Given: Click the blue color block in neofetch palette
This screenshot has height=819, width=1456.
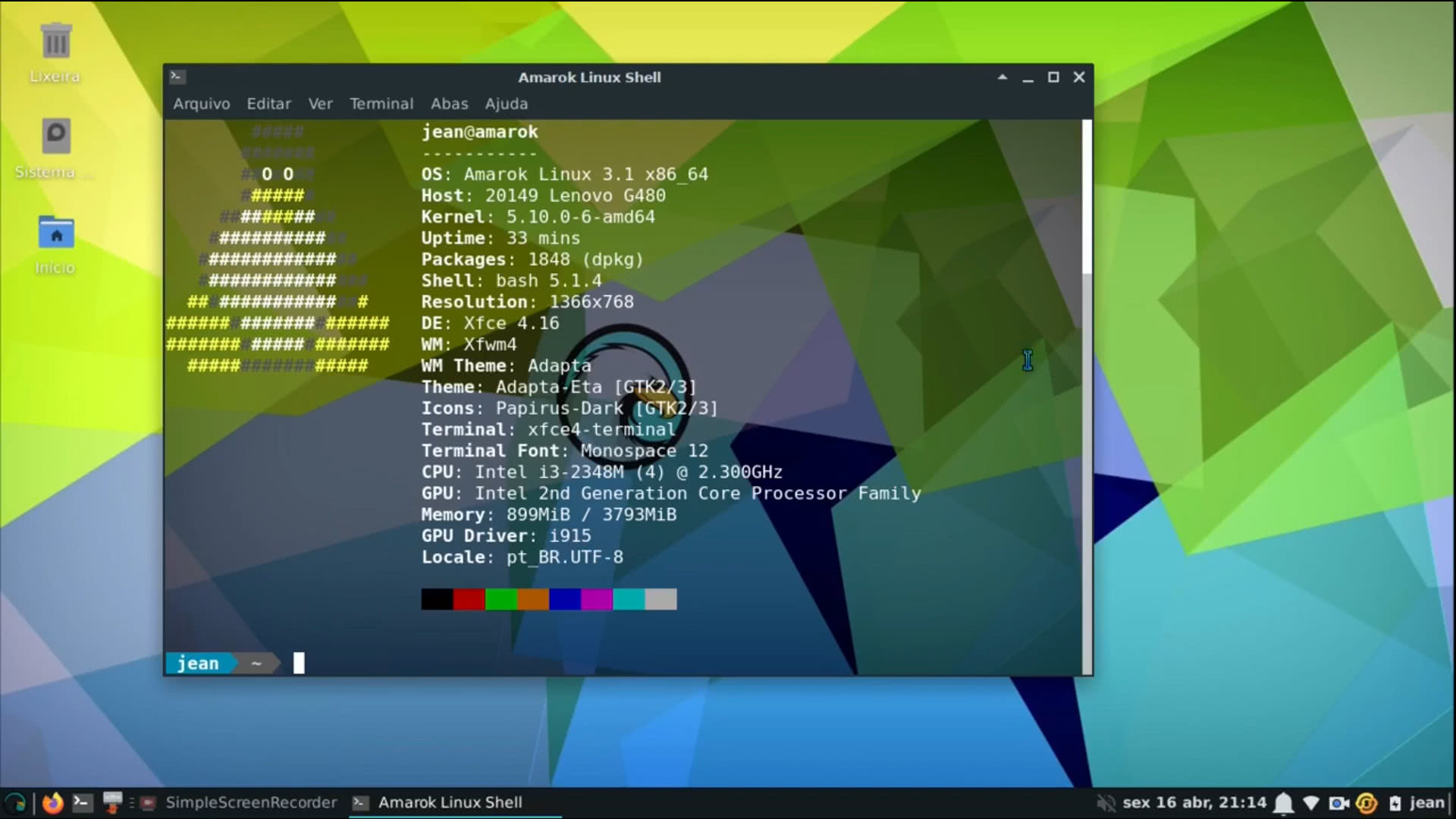Looking at the screenshot, I should coord(565,599).
